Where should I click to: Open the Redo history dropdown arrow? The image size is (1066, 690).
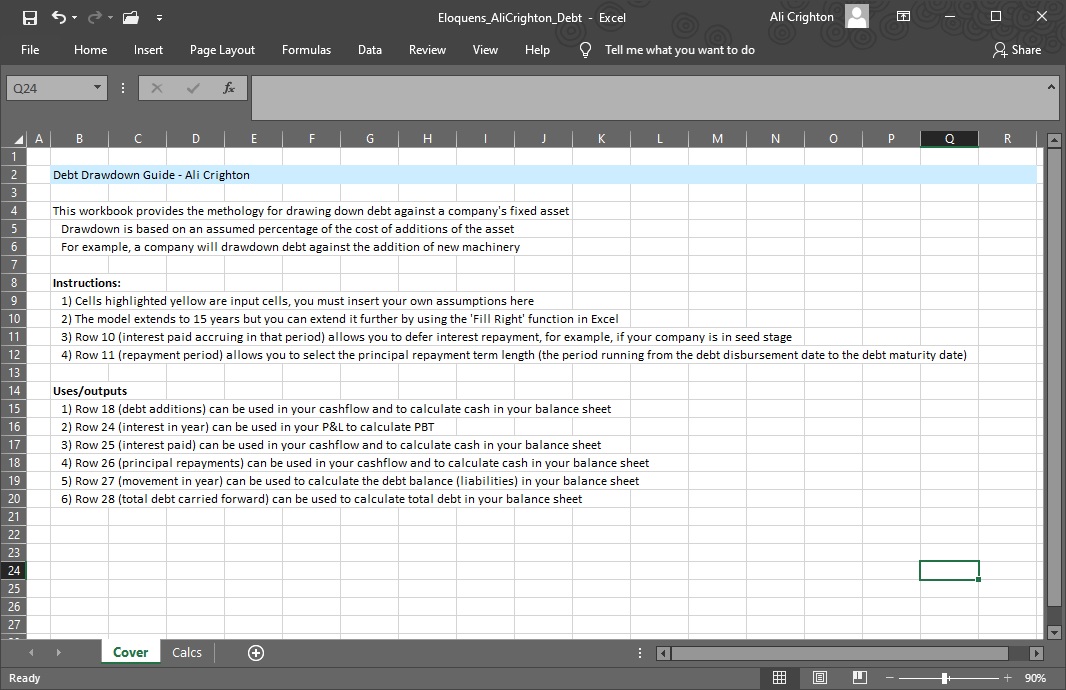point(110,18)
